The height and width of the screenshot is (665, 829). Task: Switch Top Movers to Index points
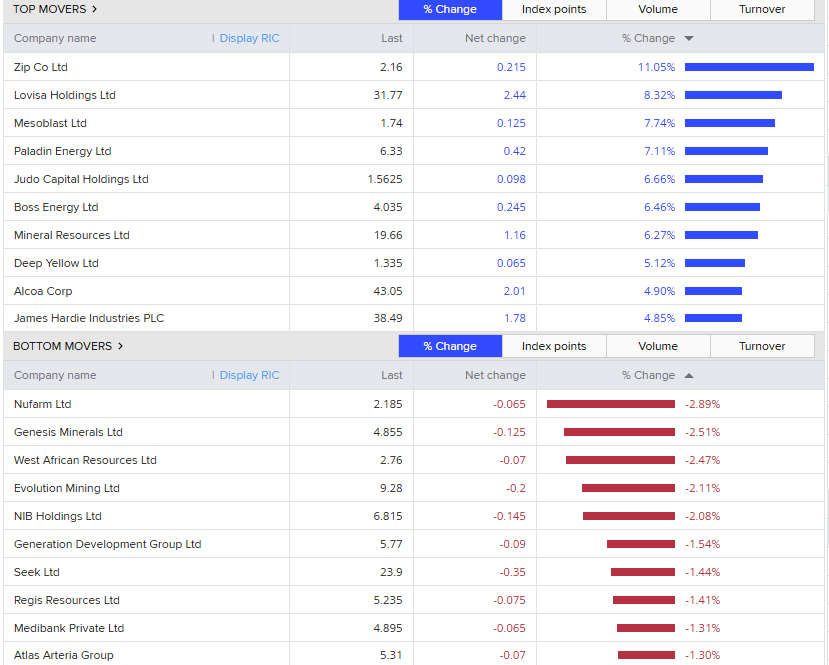(554, 10)
